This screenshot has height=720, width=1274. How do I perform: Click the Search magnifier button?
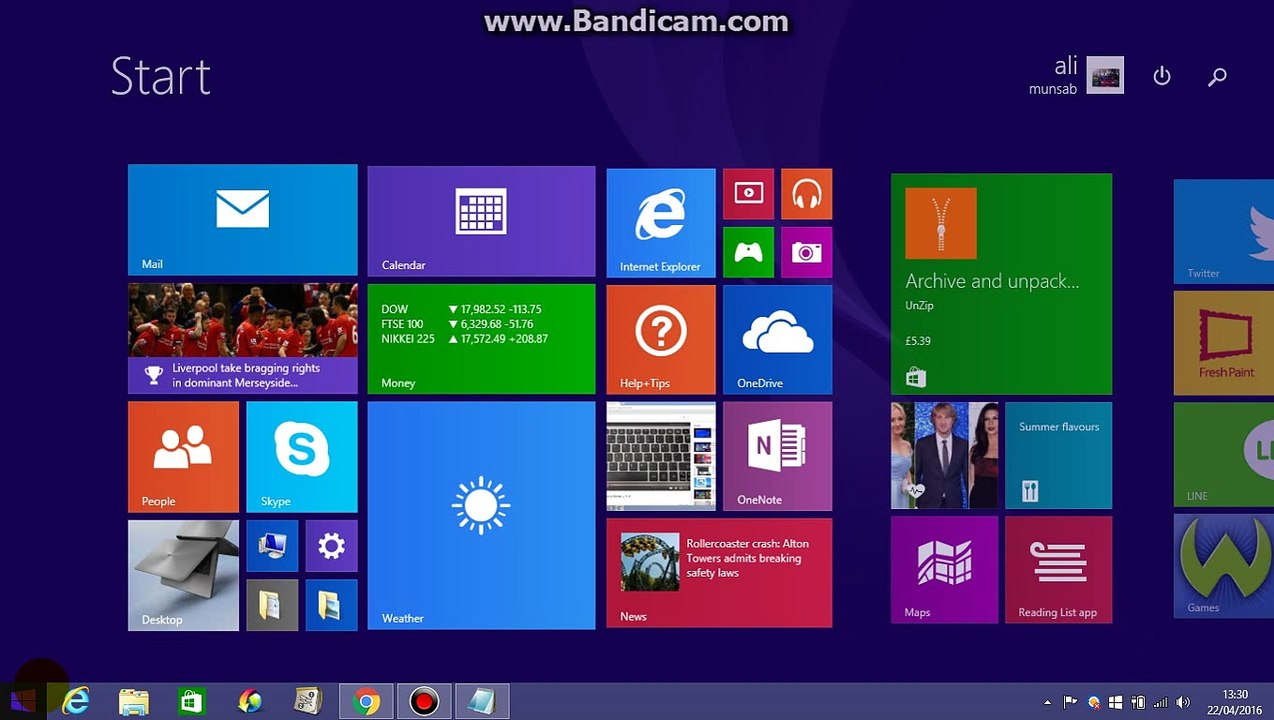(x=1217, y=76)
